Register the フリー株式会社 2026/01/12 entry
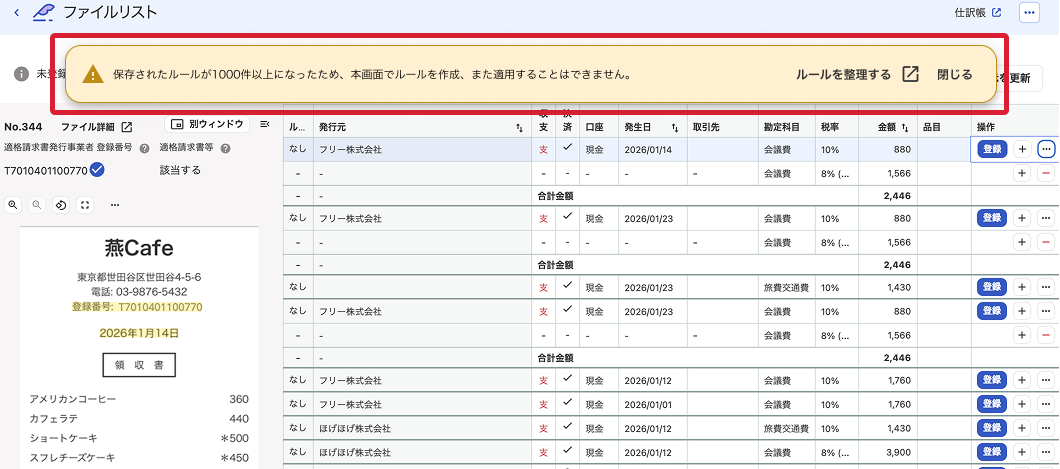Screen dimensions: 1060x469 click(x=992, y=380)
